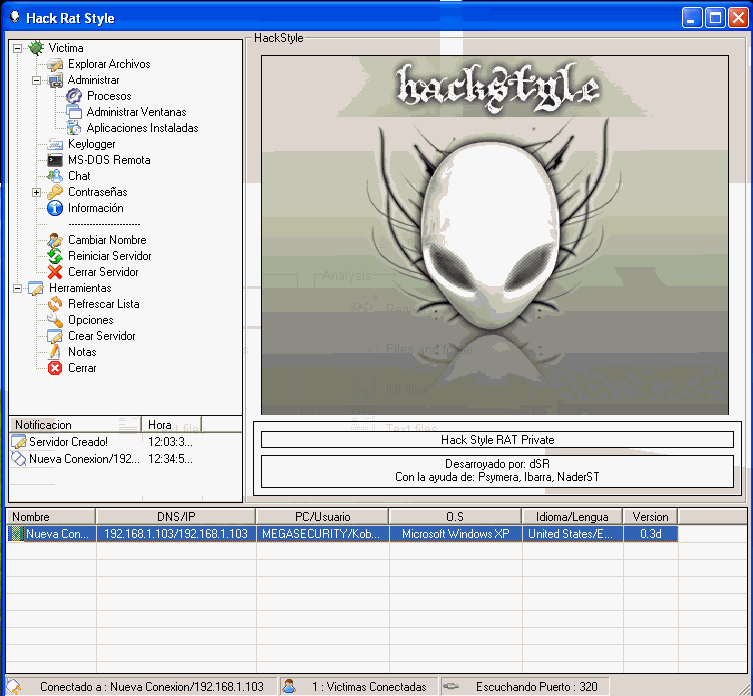Viewport: 753px width, 696px height.
Task: Click the Refrescar Lista icon
Action: [x=55, y=304]
